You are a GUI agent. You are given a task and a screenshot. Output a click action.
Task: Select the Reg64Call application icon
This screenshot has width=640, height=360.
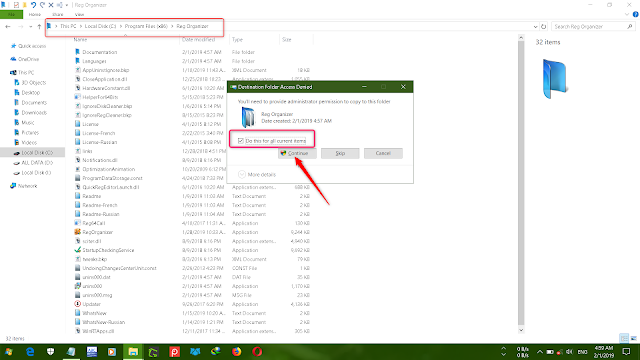pyautogui.click(x=78, y=223)
